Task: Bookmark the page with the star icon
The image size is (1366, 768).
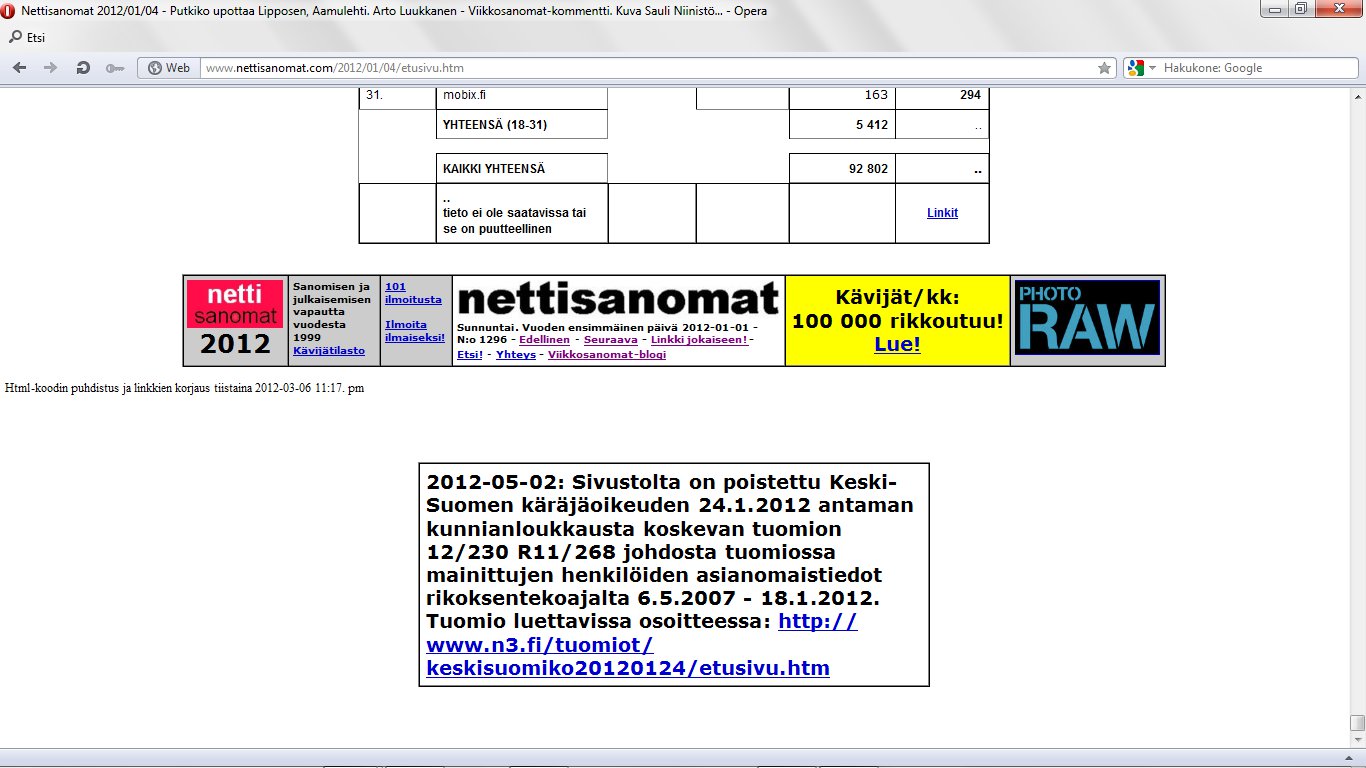Action: tap(1104, 68)
